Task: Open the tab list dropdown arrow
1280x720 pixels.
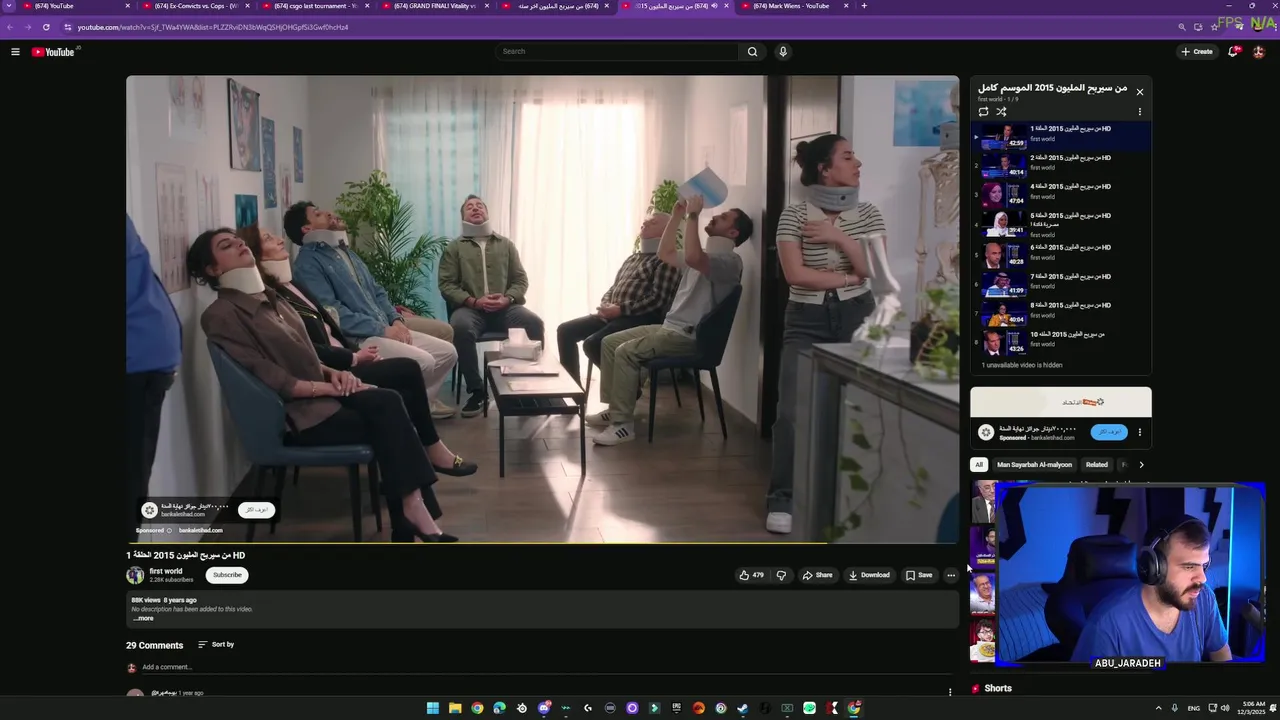Action: point(10,6)
